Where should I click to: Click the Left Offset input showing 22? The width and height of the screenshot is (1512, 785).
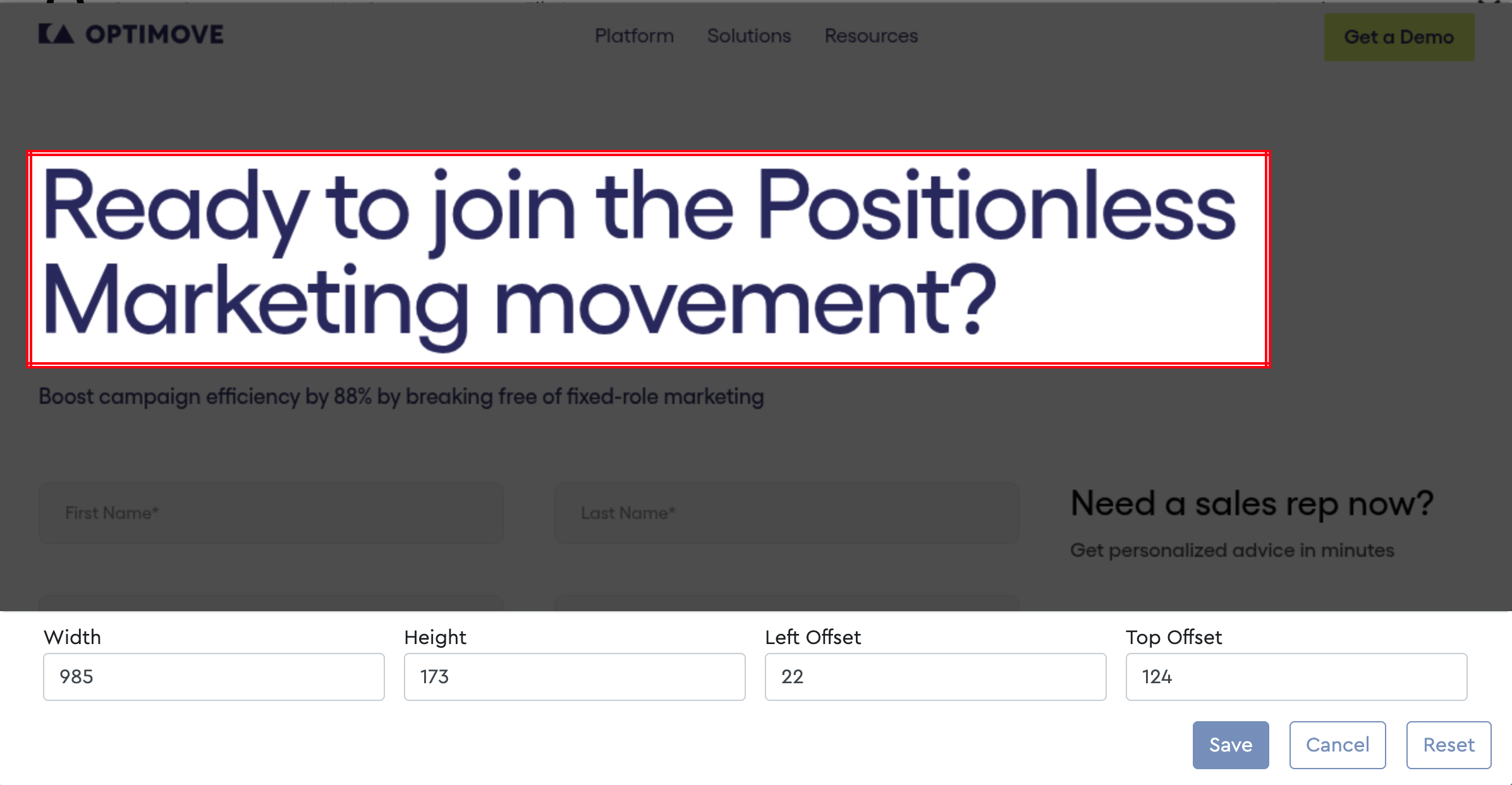coord(936,677)
